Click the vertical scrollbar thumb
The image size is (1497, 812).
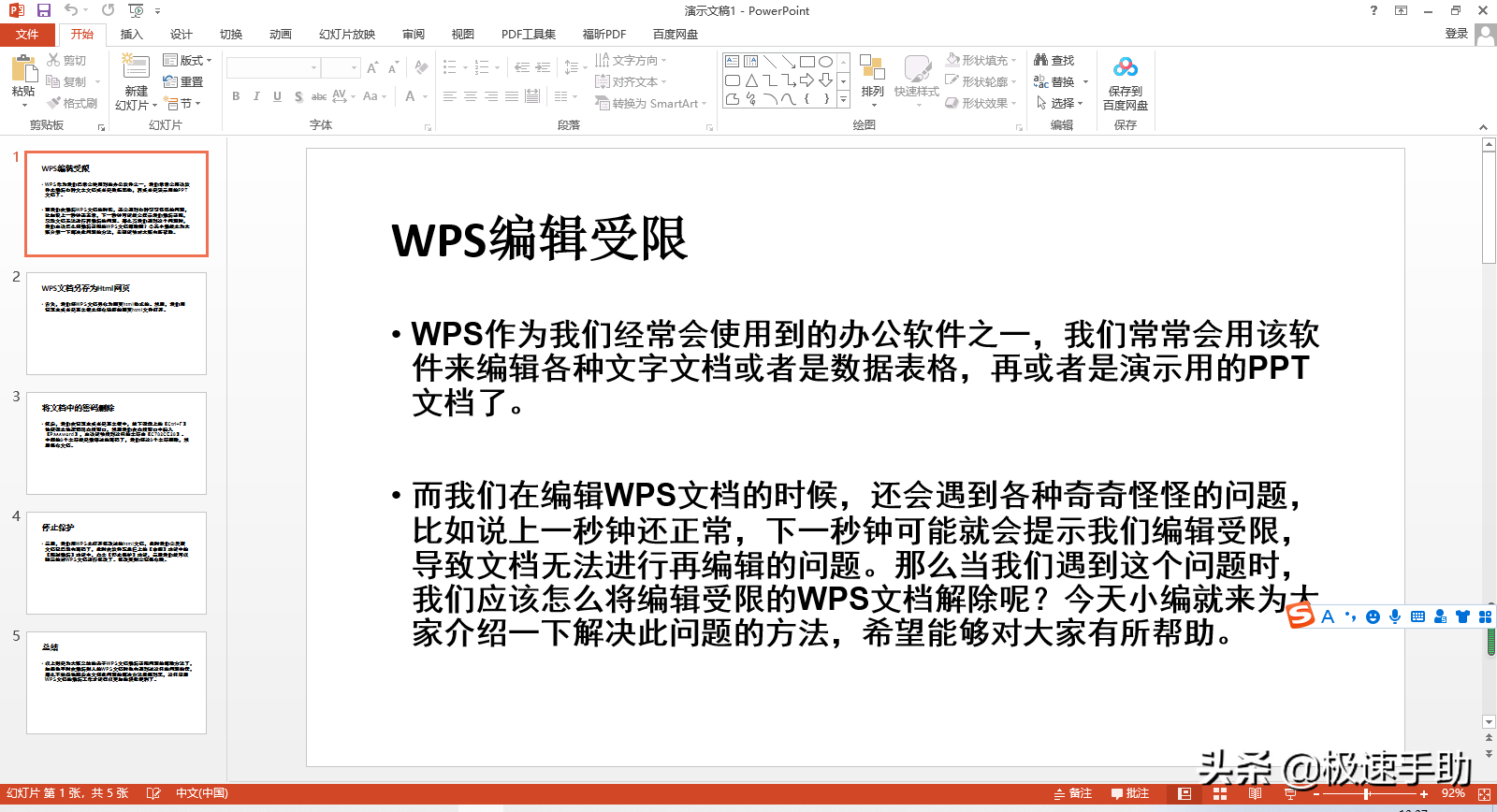1489,210
